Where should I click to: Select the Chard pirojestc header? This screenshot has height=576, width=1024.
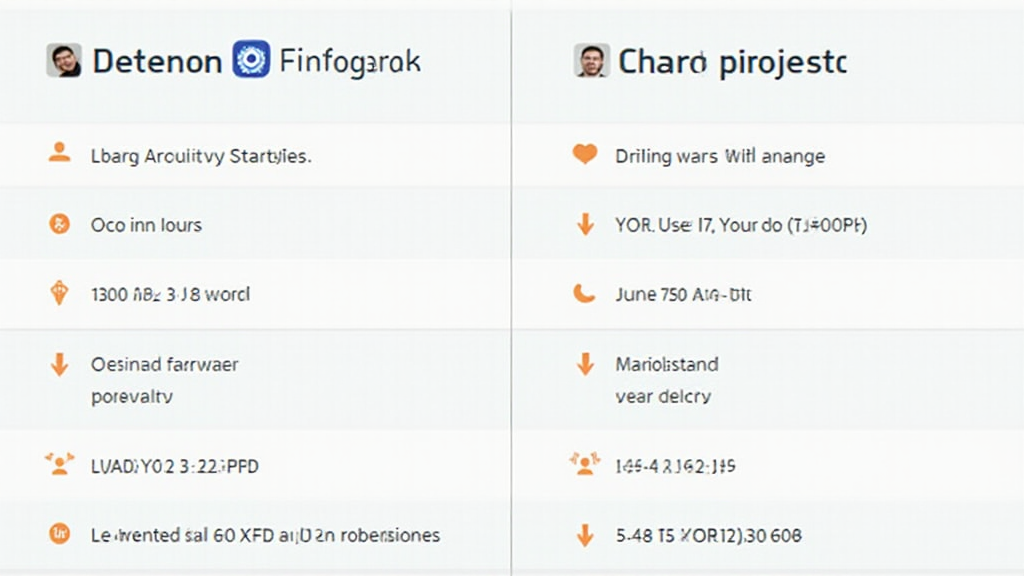tap(732, 60)
